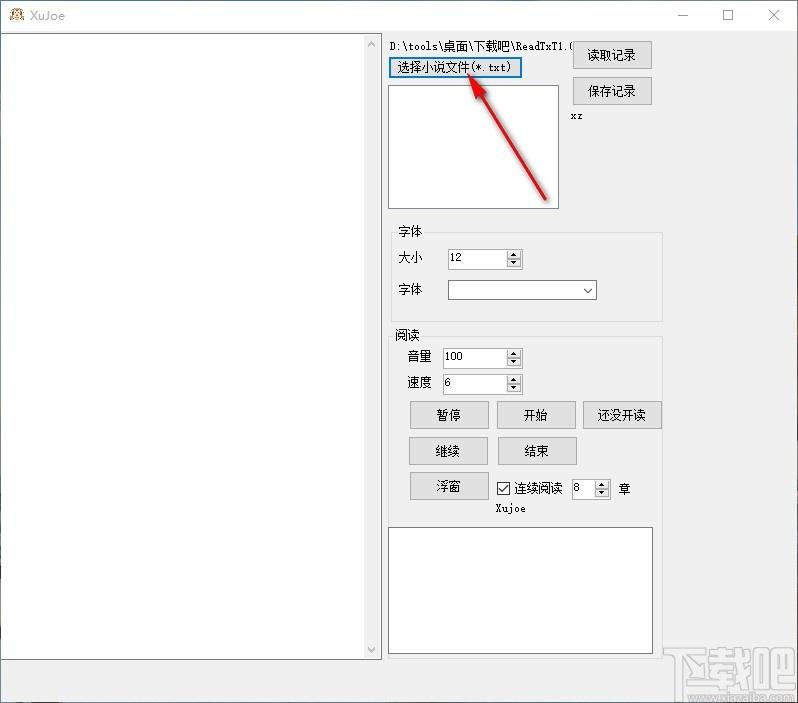Click the 保存记录 button
The image size is (798, 703).
612,91
